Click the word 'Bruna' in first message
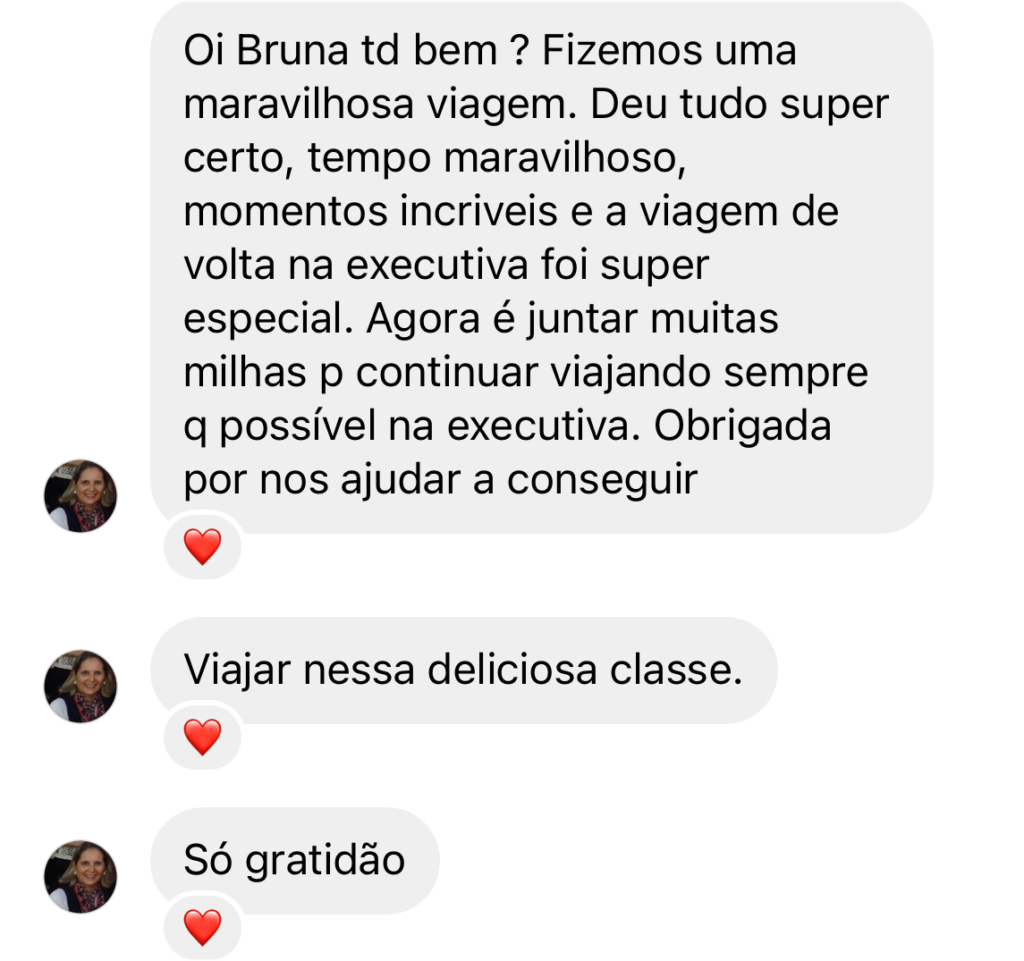 (x=292, y=50)
